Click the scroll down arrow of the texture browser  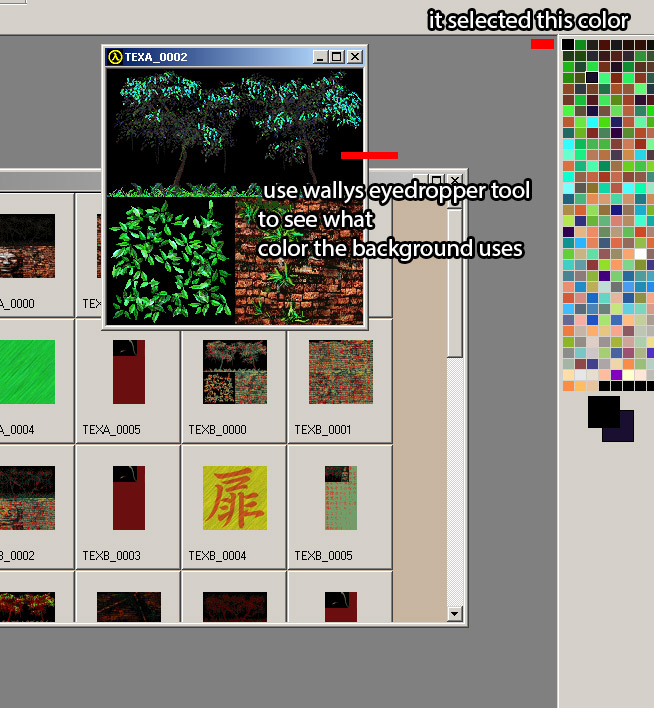click(x=454, y=614)
